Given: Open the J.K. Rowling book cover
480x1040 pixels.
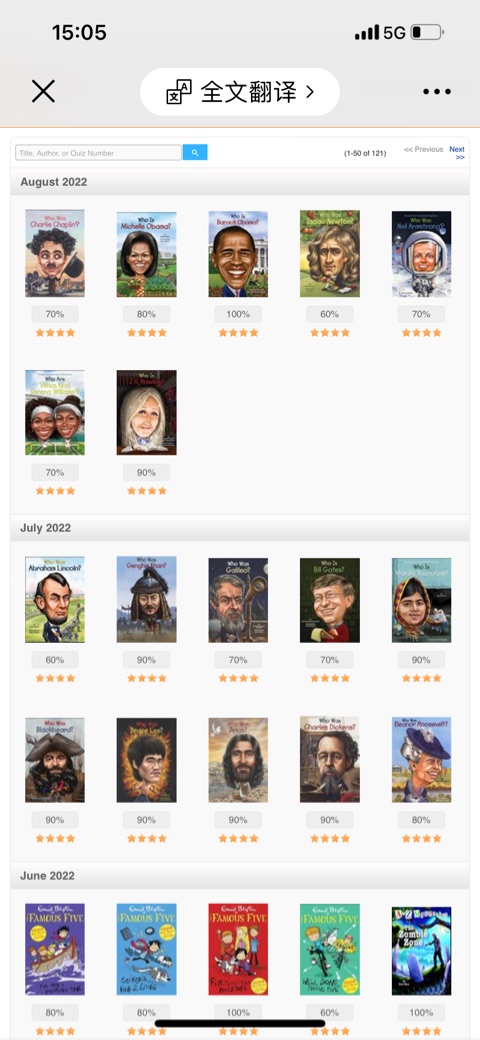Looking at the screenshot, I should coord(147,413).
